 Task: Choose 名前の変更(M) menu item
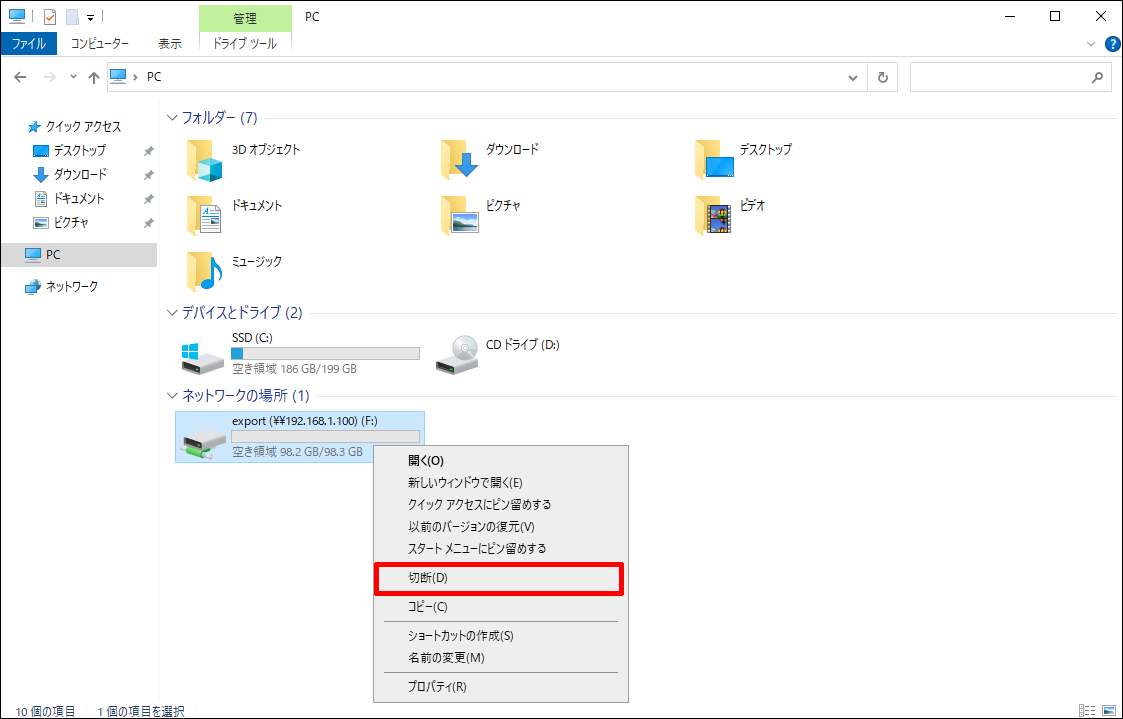click(501, 657)
